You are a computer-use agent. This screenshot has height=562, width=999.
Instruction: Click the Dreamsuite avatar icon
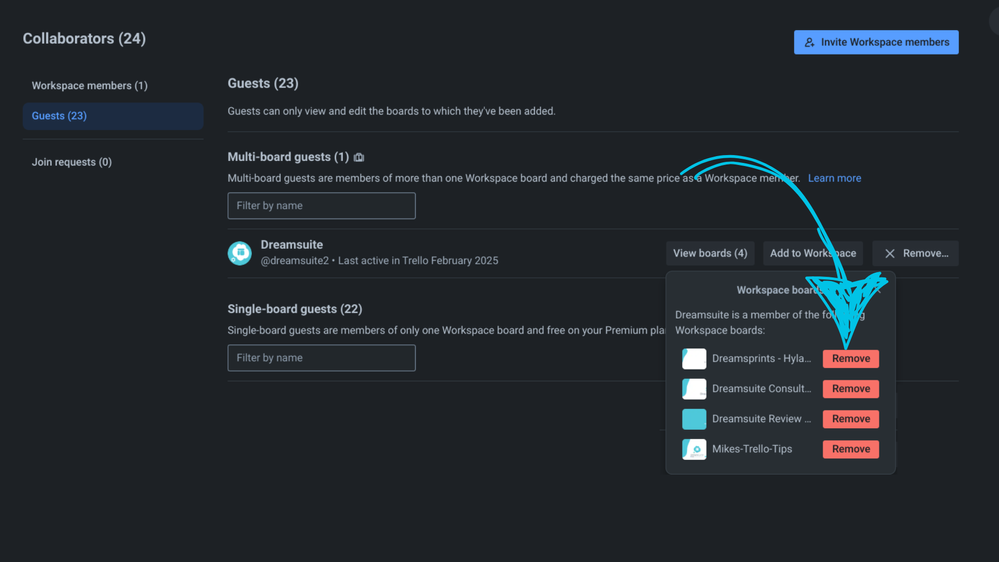[240, 253]
